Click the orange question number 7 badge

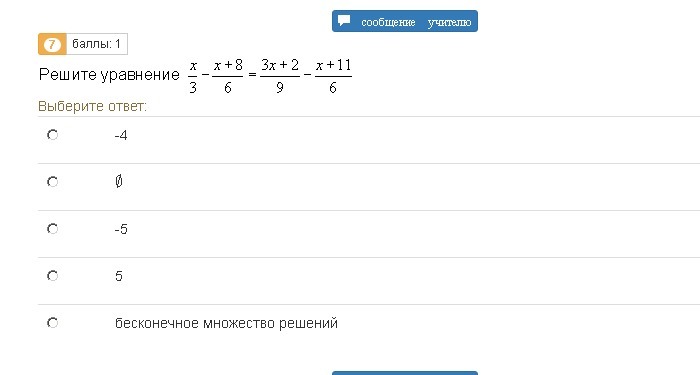click(52, 44)
